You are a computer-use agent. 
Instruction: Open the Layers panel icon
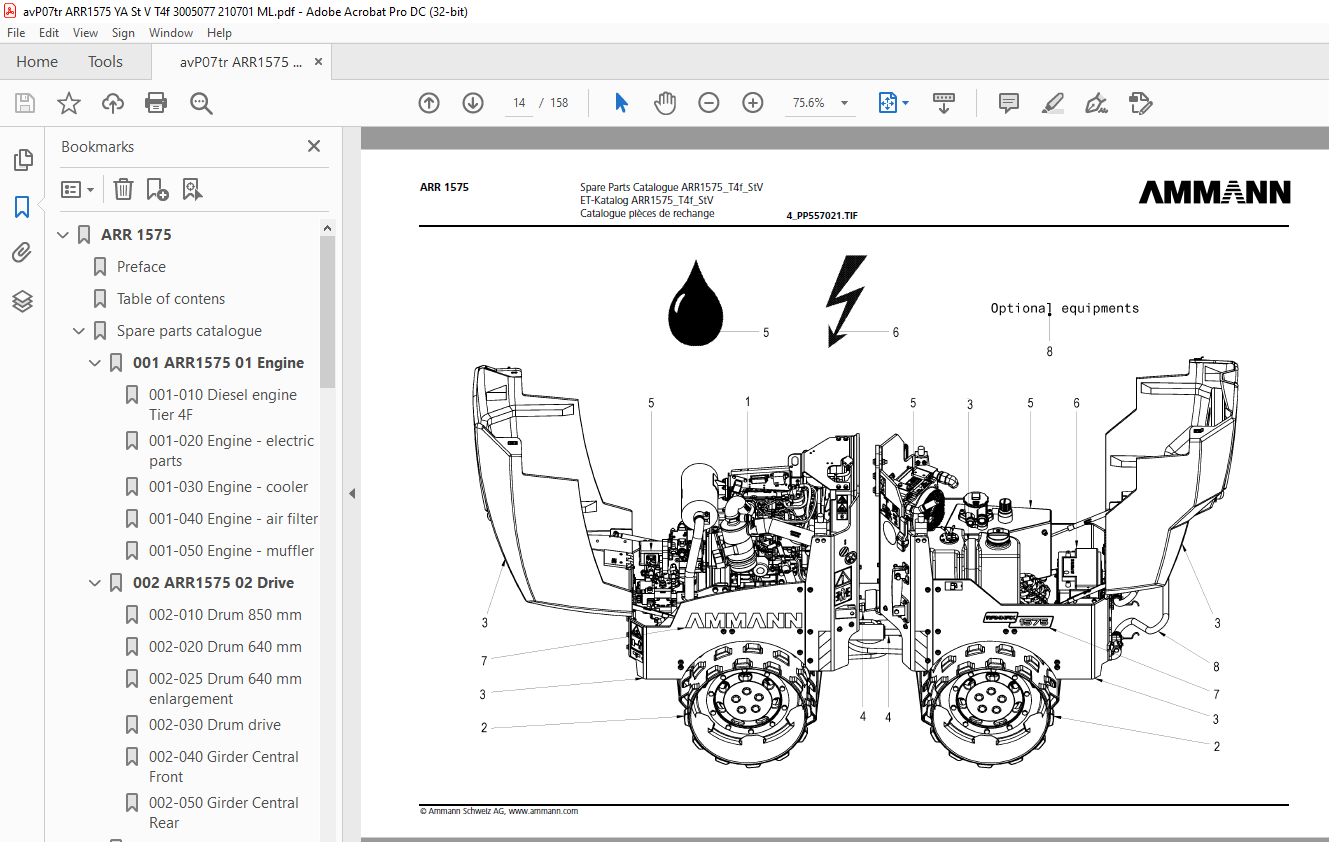22,301
